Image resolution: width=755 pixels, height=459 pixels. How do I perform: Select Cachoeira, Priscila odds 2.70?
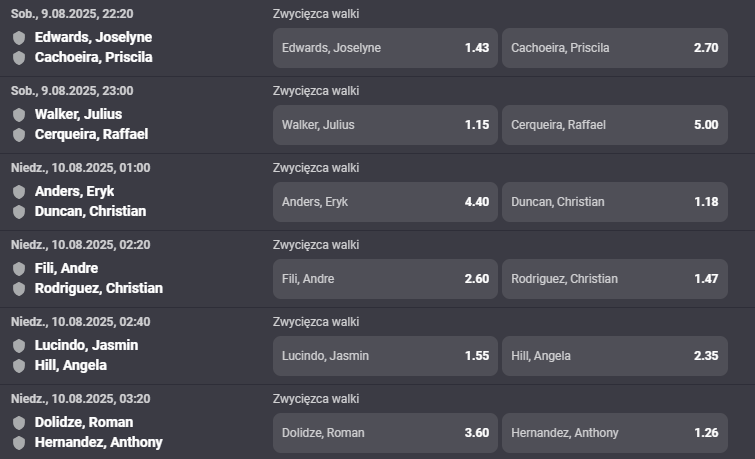[615, 48]
